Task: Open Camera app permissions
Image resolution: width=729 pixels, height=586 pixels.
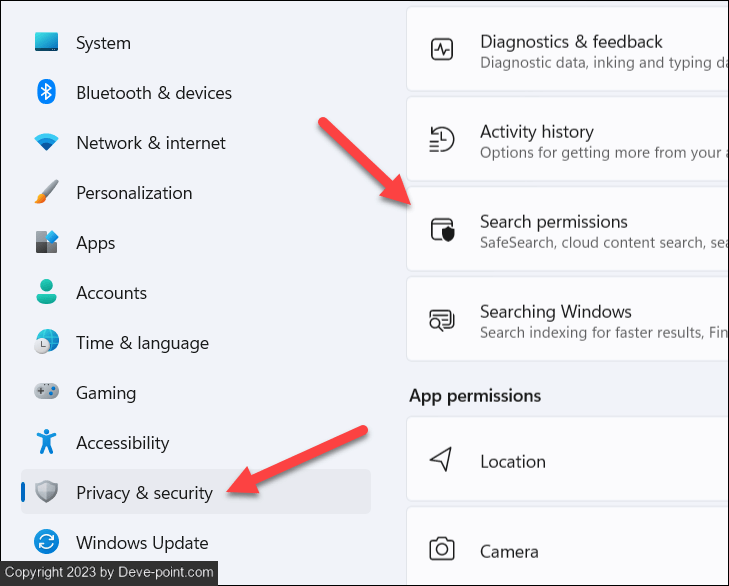Action: [x=509, y=552]
